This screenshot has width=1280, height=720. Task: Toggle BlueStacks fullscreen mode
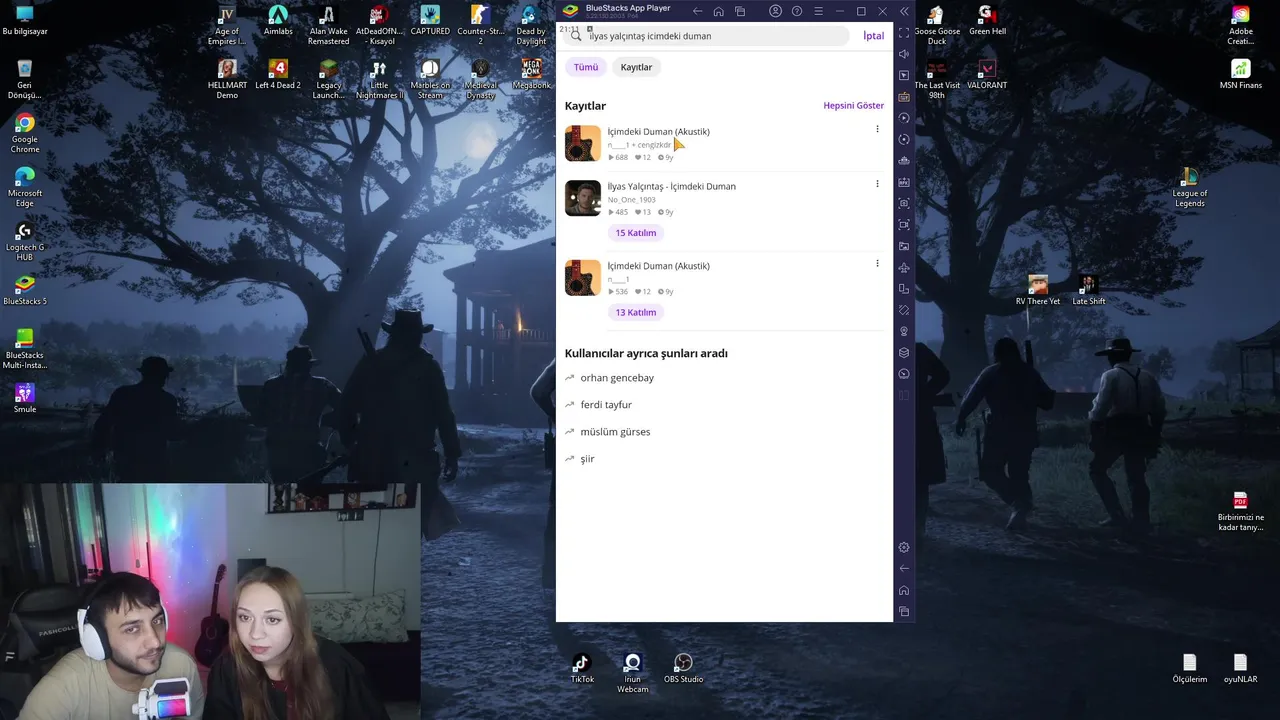[904, 33]
